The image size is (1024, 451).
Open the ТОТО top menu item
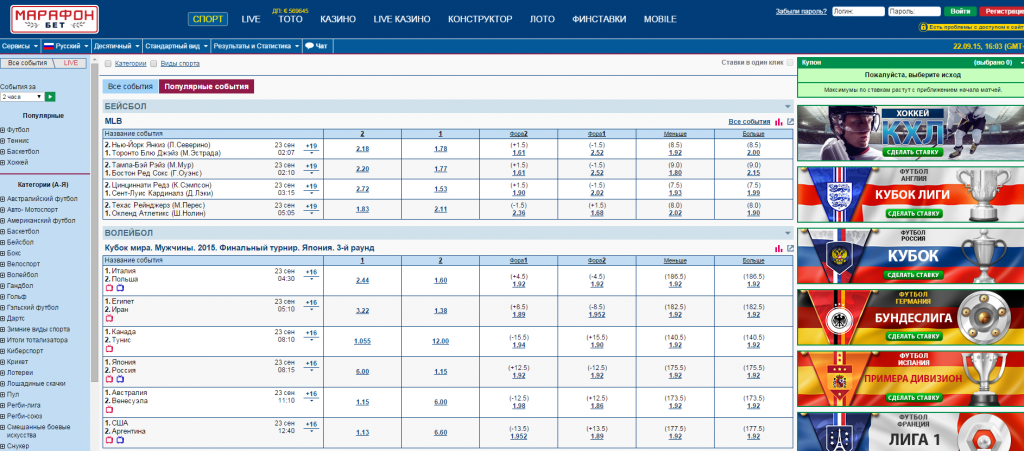(291, 19)
